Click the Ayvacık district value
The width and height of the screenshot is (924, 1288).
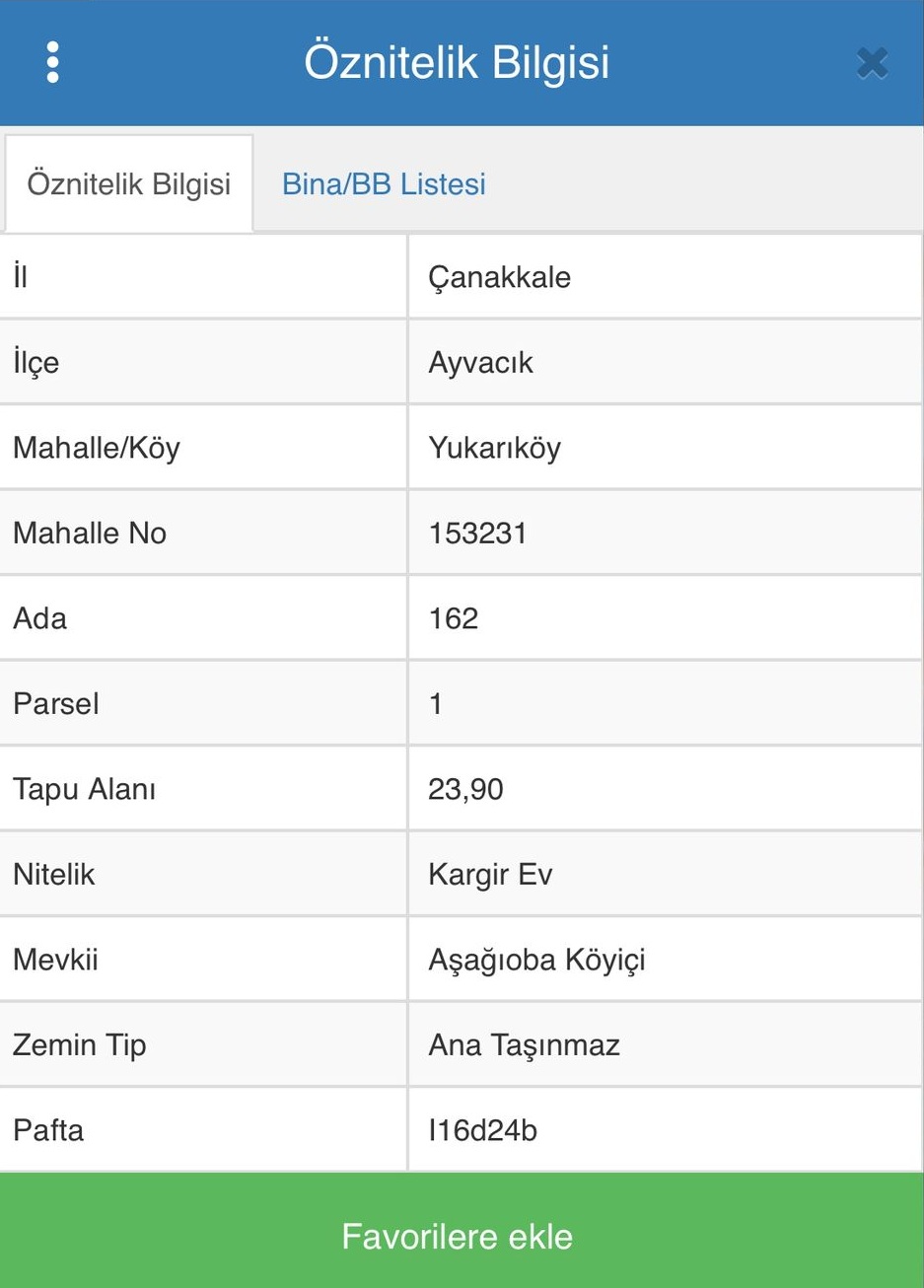click(480, 363)
